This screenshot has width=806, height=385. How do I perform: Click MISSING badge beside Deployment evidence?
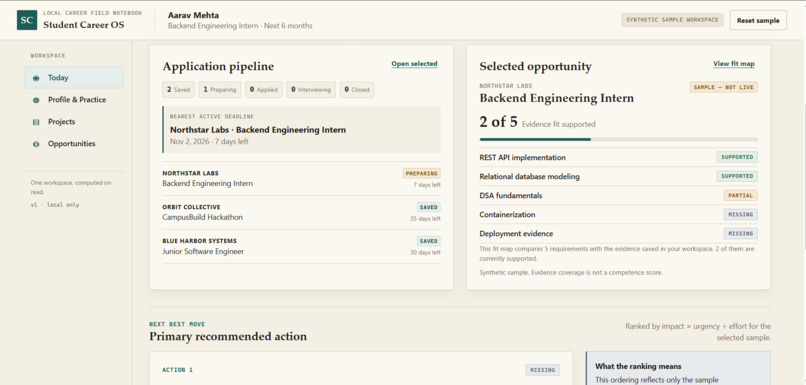pyautogui.click(x=741, y=233)
